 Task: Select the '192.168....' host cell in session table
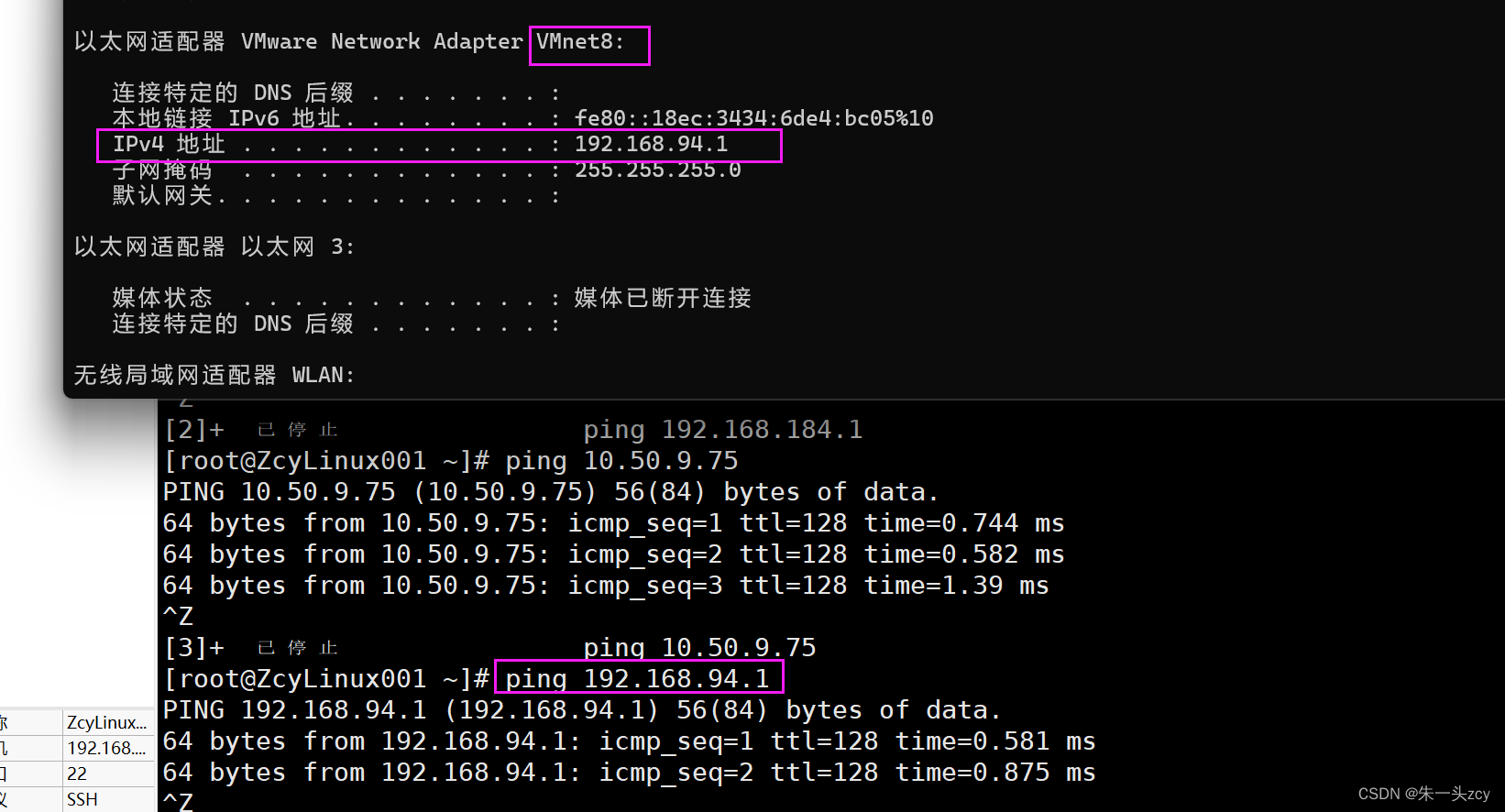coord(107,748)
